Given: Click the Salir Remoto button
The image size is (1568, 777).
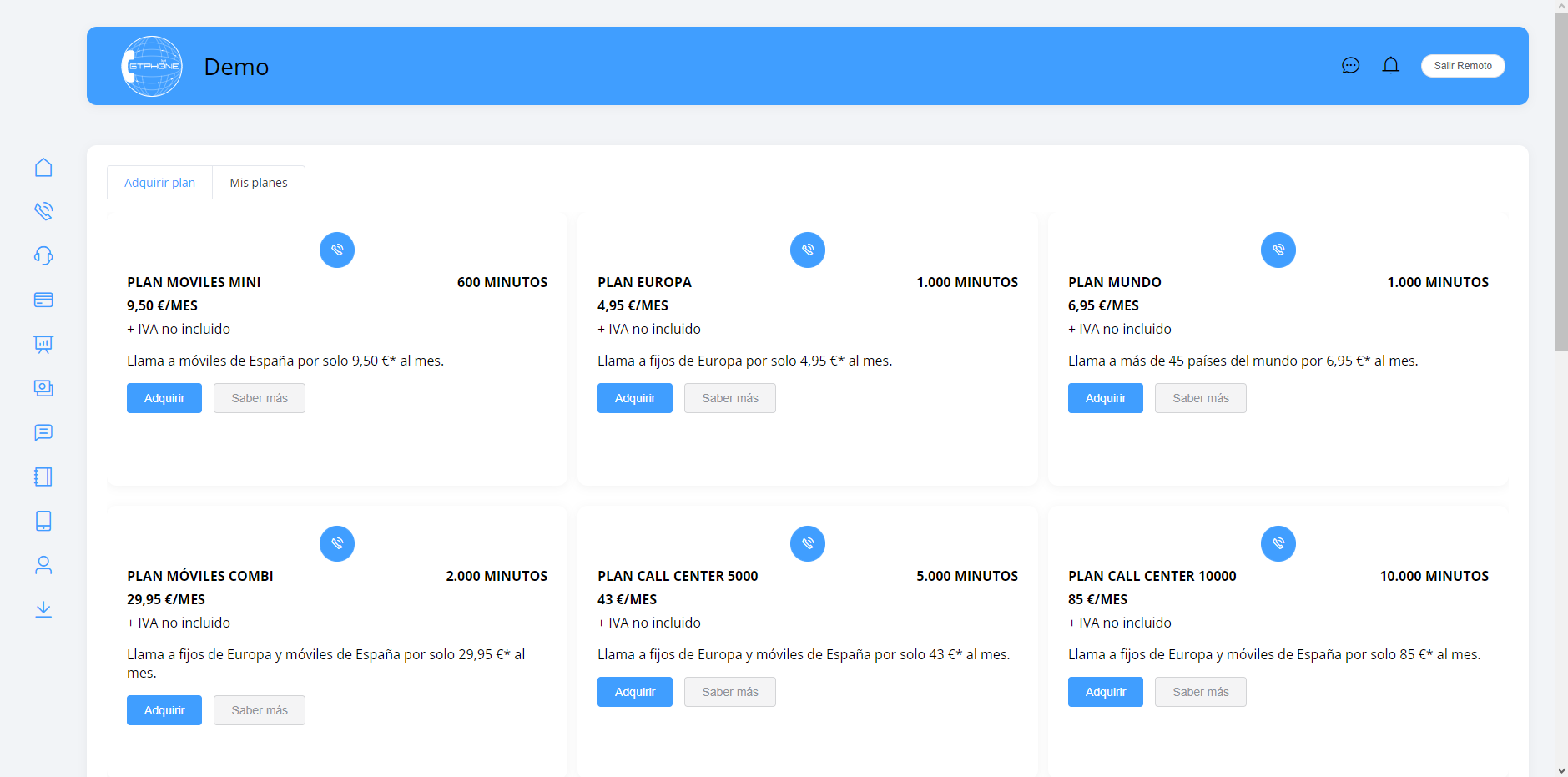Looking at the screenshot, I should click(x=1462, y=66).
